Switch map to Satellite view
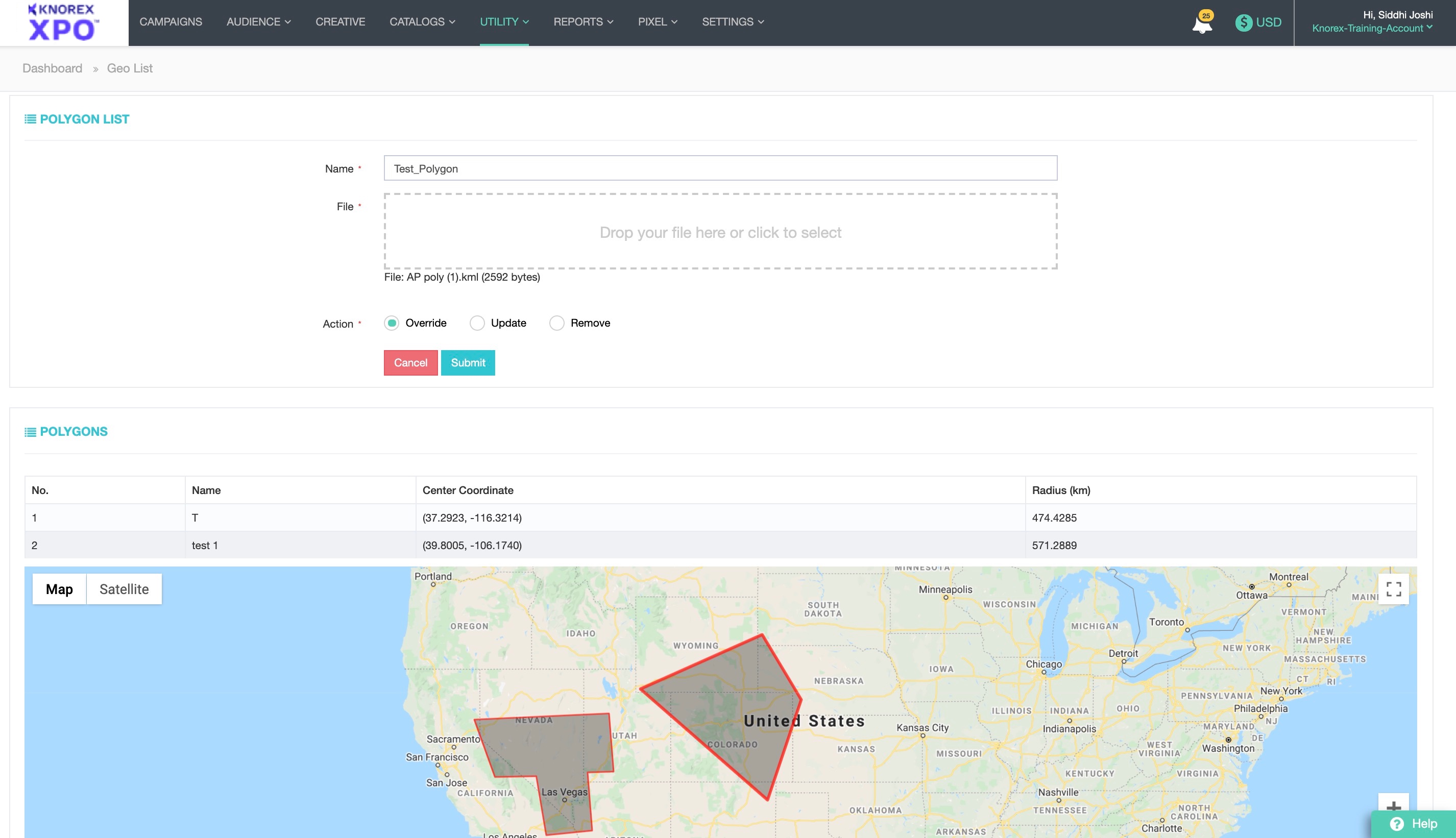Viewport: 1456px width, 838px height. pos(124,589)
